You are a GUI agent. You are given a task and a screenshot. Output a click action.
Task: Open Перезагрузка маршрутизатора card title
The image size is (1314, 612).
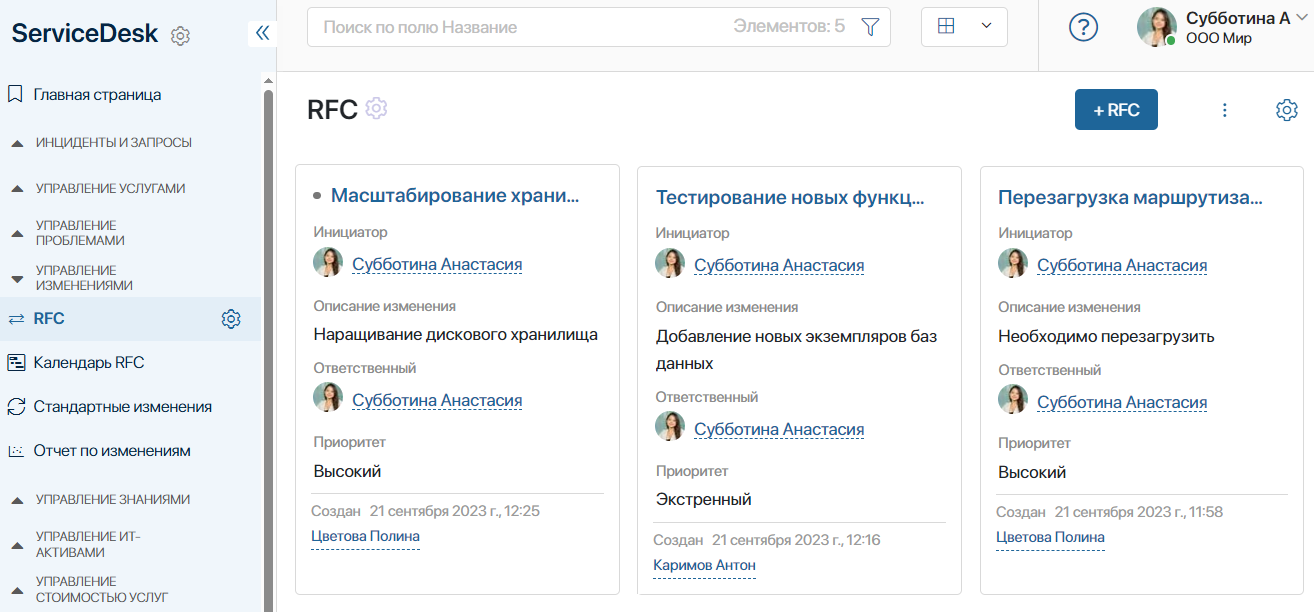(1130, 197)
